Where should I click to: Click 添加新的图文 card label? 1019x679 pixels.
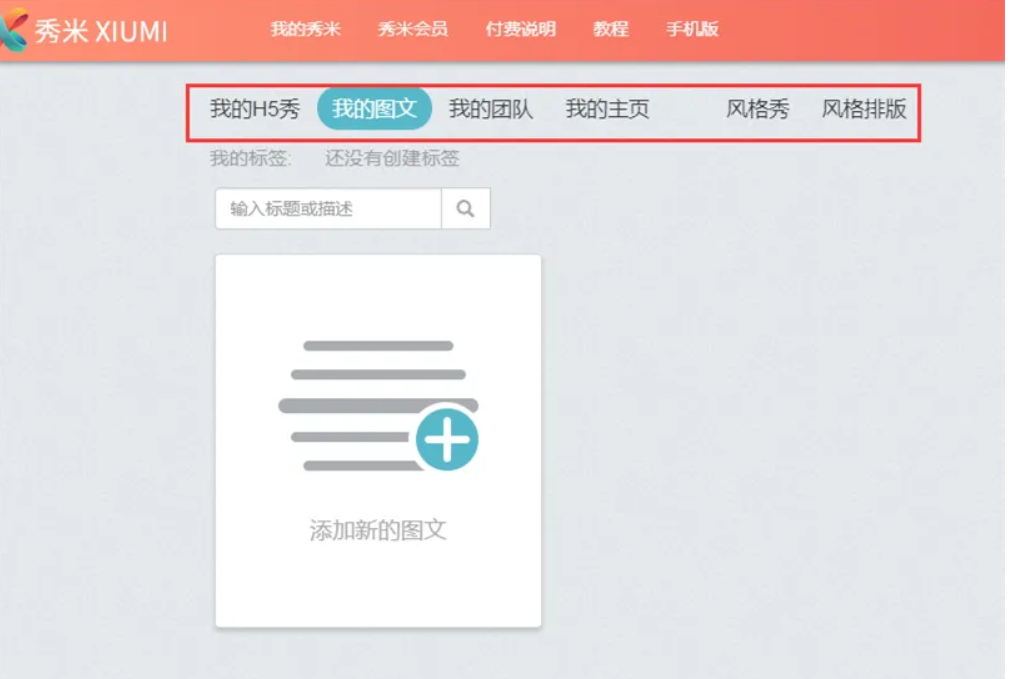pyautogui.click(x=378, y=530)
